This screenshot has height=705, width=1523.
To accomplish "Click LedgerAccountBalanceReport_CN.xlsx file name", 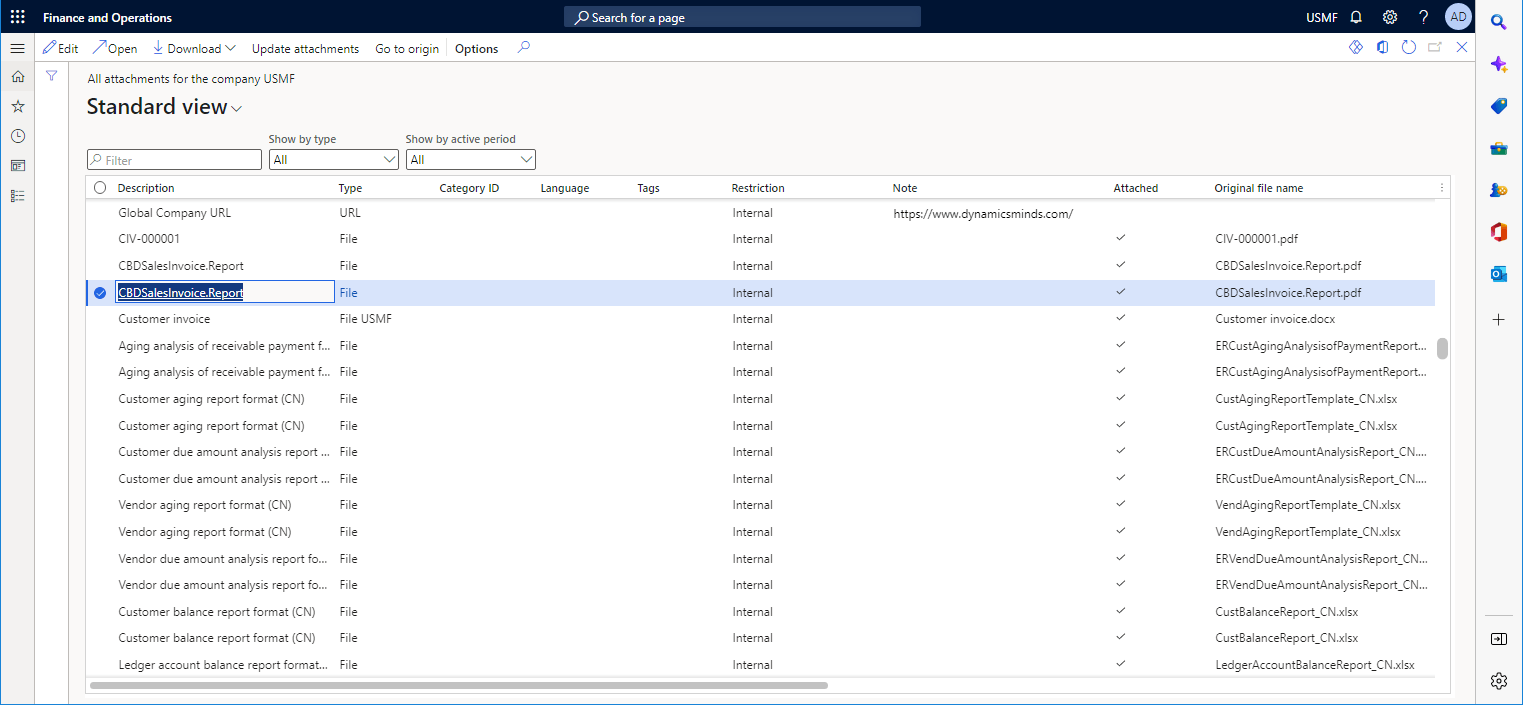I will 1315,665.
